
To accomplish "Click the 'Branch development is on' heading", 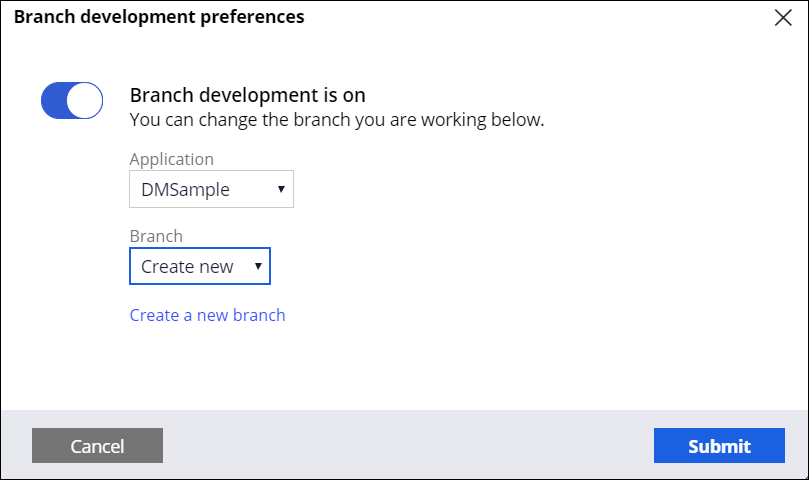I will 247,96.
